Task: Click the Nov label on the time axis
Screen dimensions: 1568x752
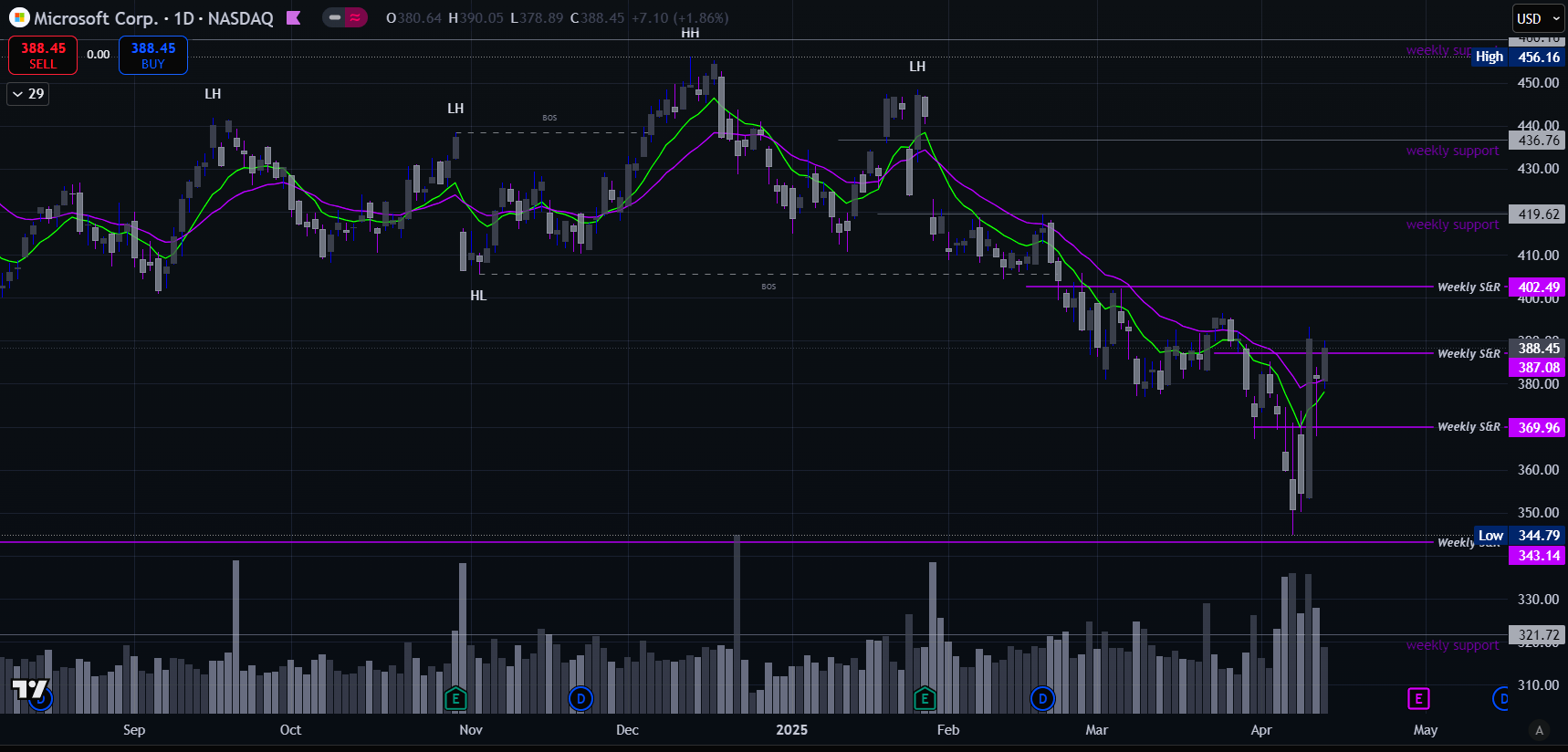Action: pyautogui.click(x=471, y=730)
